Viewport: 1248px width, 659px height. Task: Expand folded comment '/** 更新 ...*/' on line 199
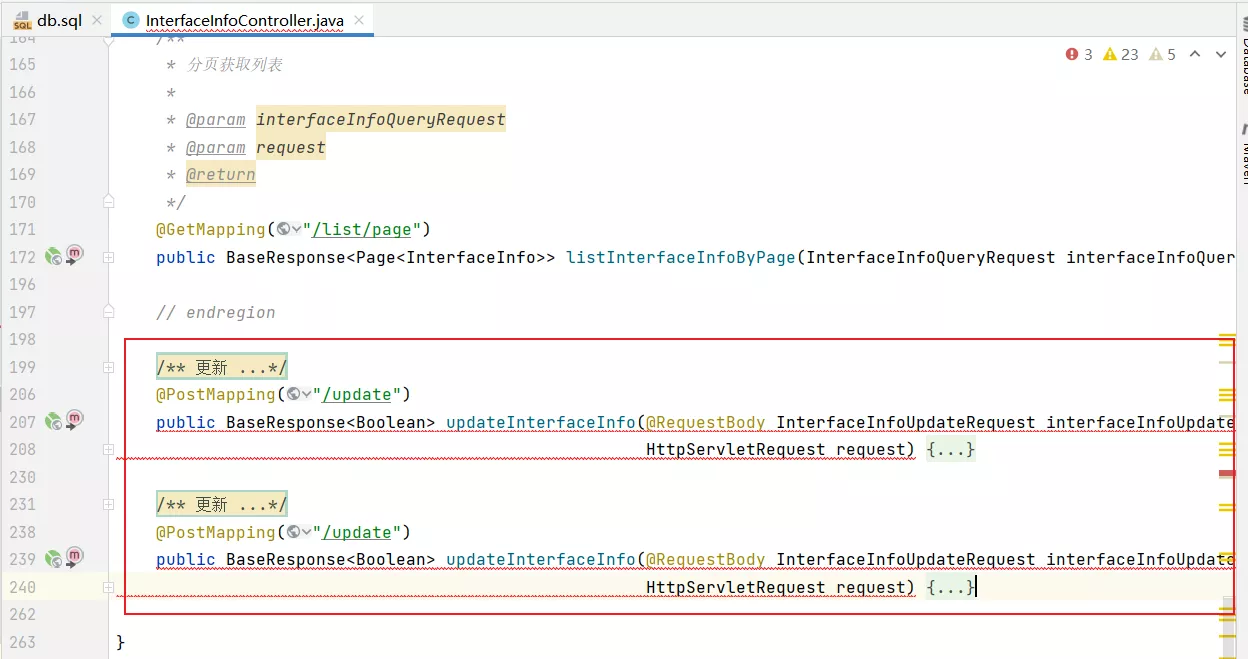[221, 367]
